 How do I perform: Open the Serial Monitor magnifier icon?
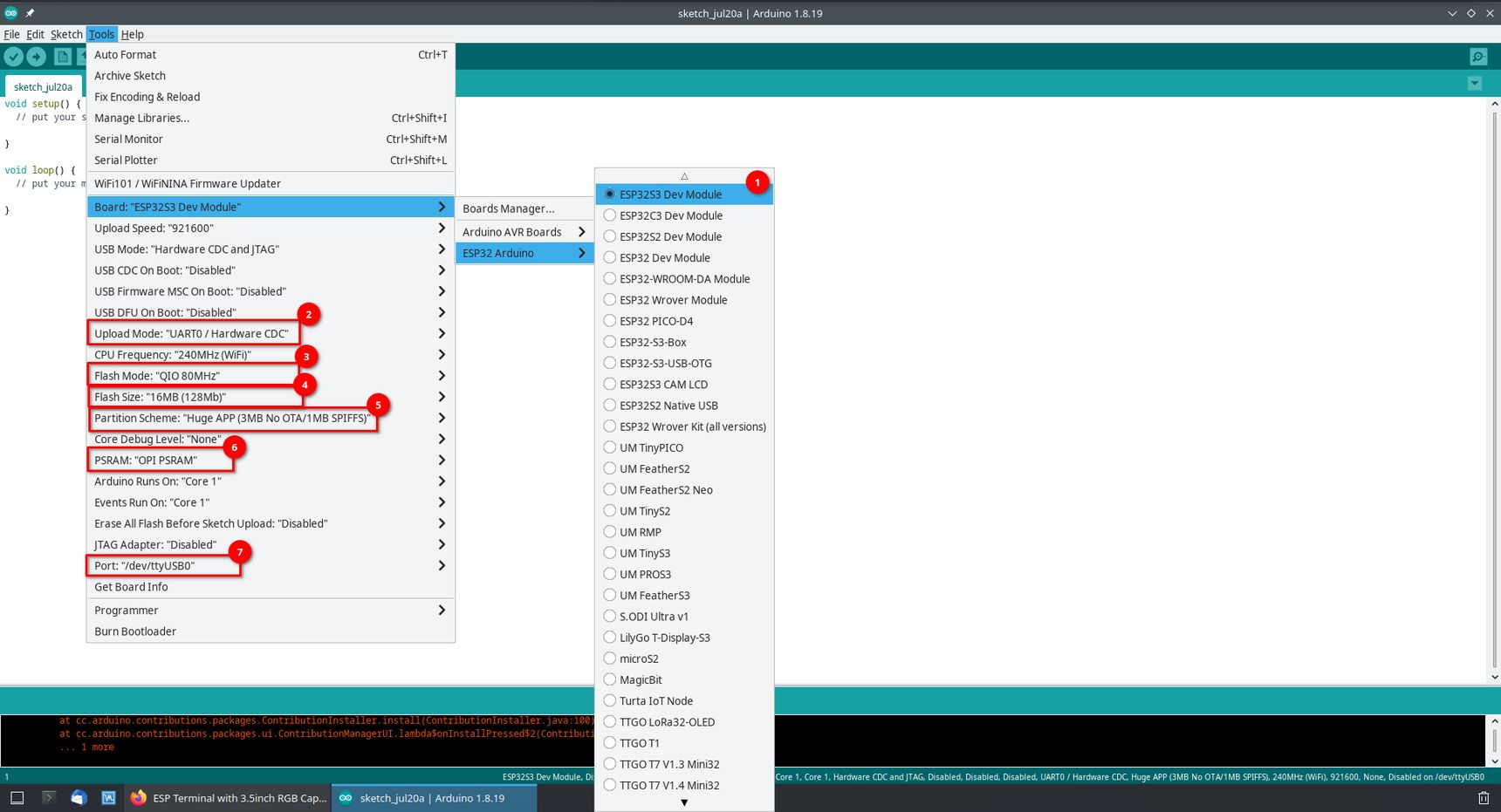click(1478, 57)
